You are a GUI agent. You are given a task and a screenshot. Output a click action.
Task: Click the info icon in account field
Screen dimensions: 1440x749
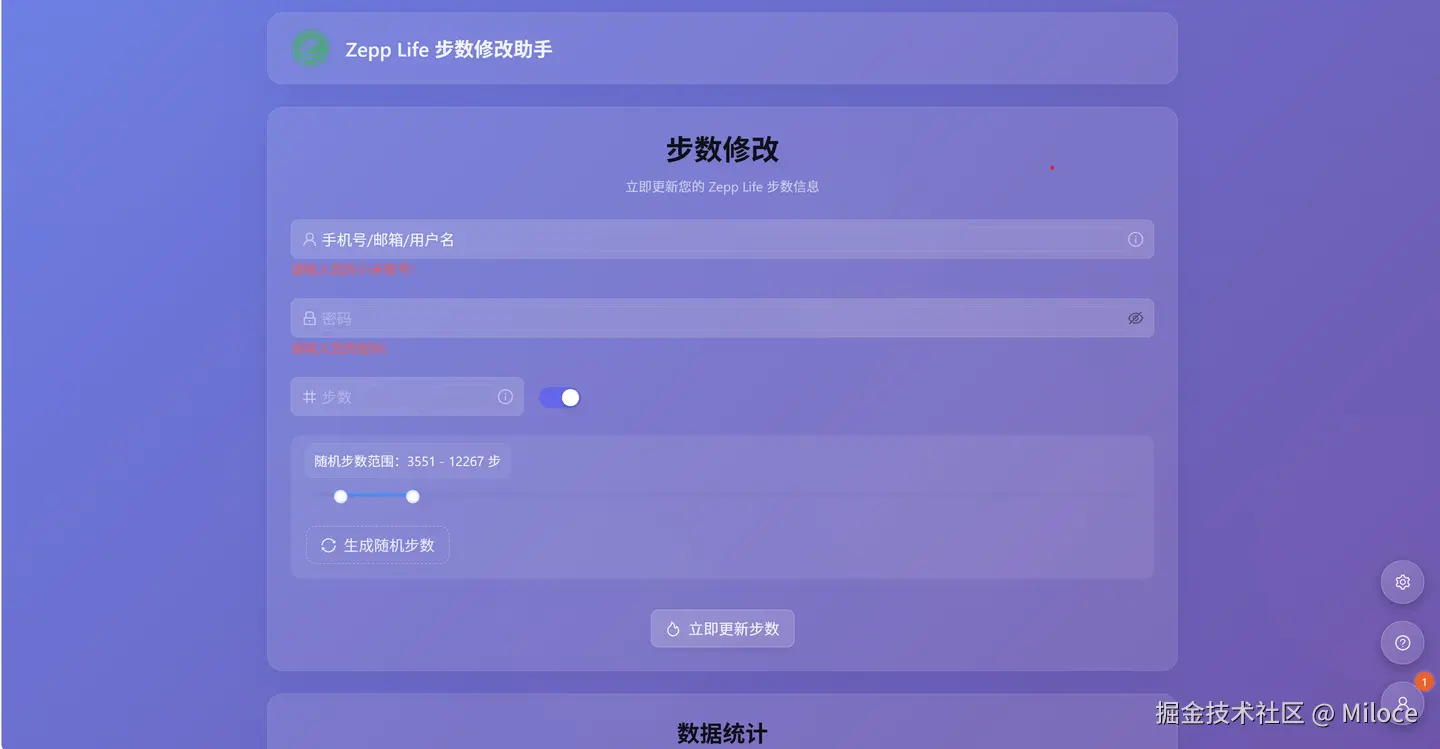(1135, 240)
